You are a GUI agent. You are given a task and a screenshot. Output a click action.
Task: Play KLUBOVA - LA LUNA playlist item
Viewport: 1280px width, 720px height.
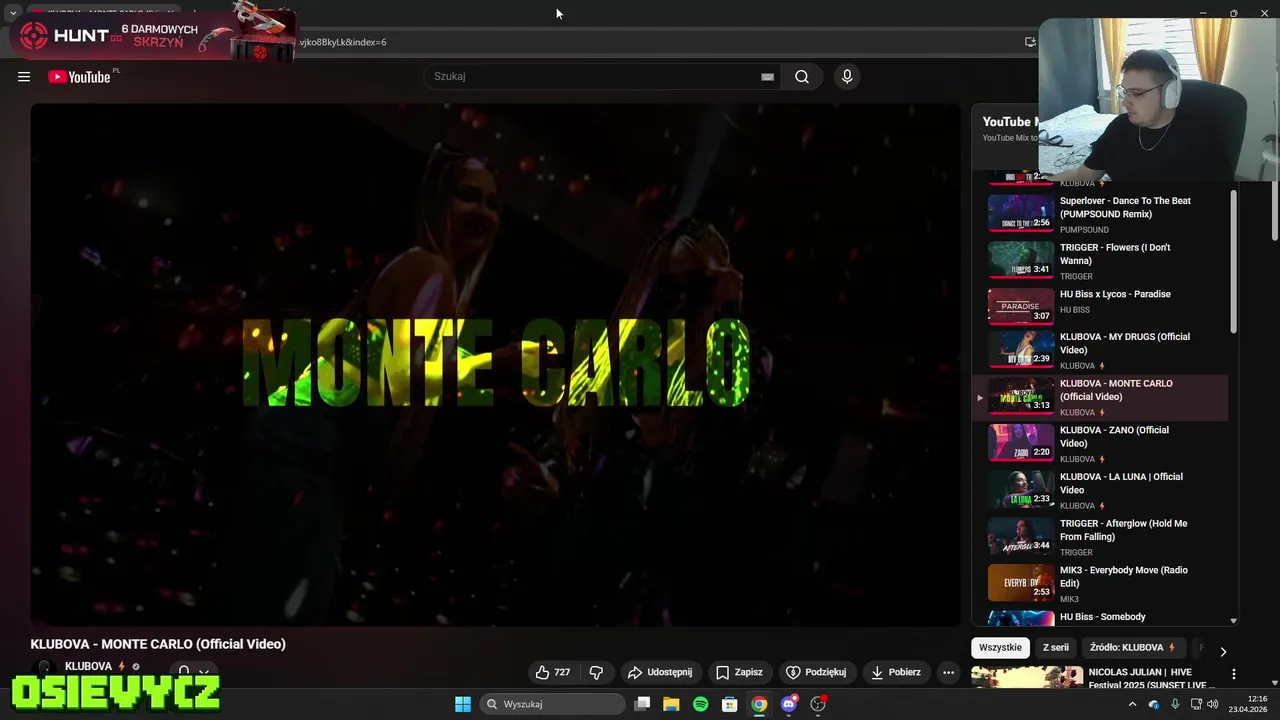(1100, 491)
